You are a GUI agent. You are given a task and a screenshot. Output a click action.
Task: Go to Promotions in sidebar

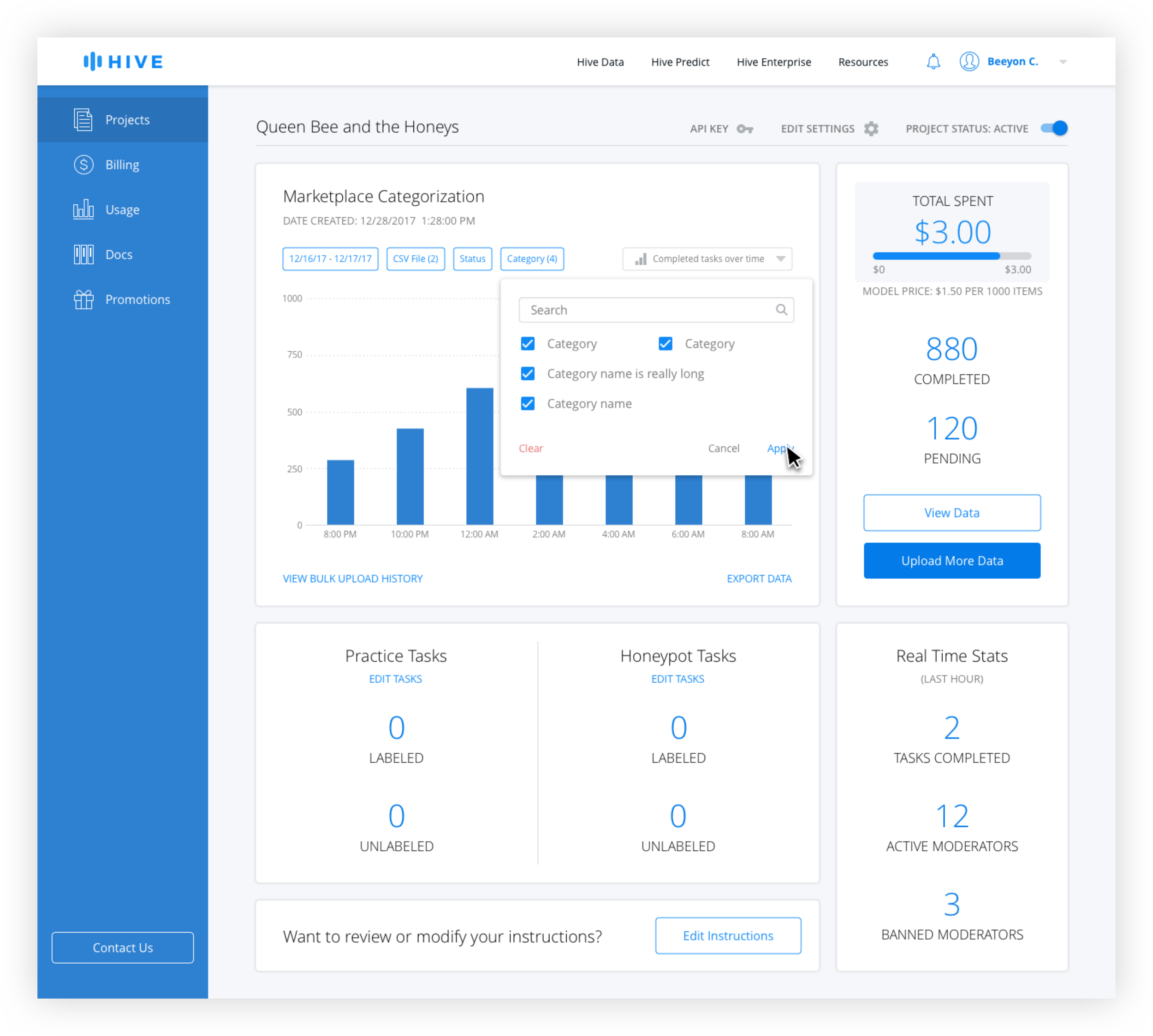pos(122,299)
